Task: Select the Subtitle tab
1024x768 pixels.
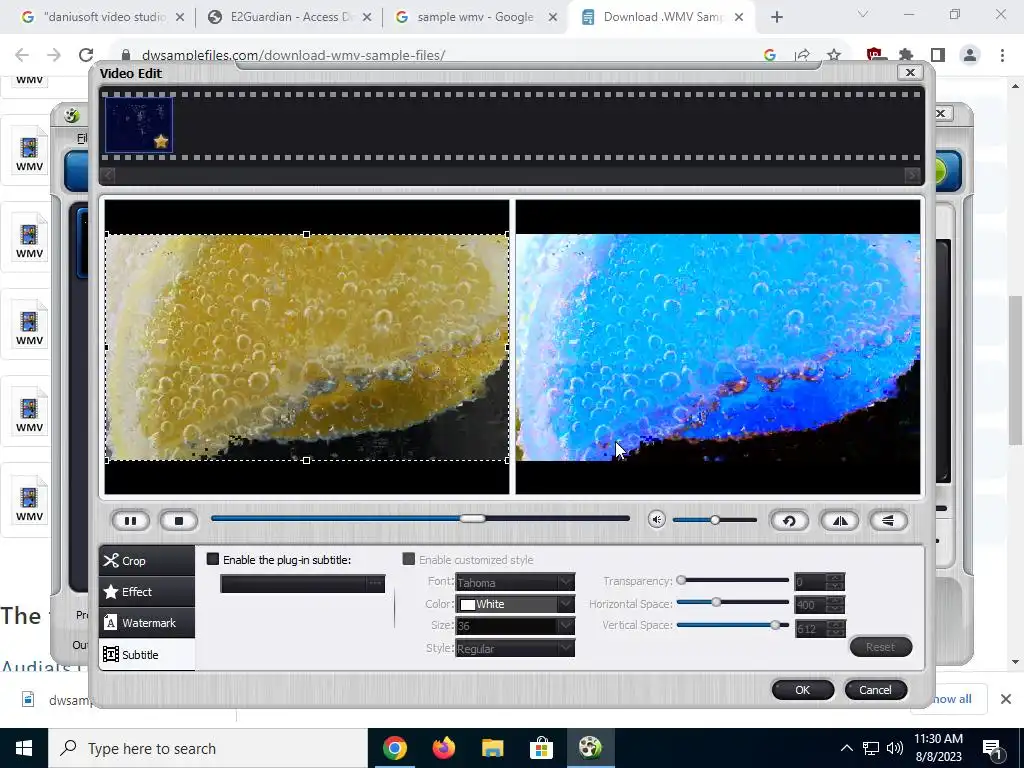Action: click(x=147, y=654)
